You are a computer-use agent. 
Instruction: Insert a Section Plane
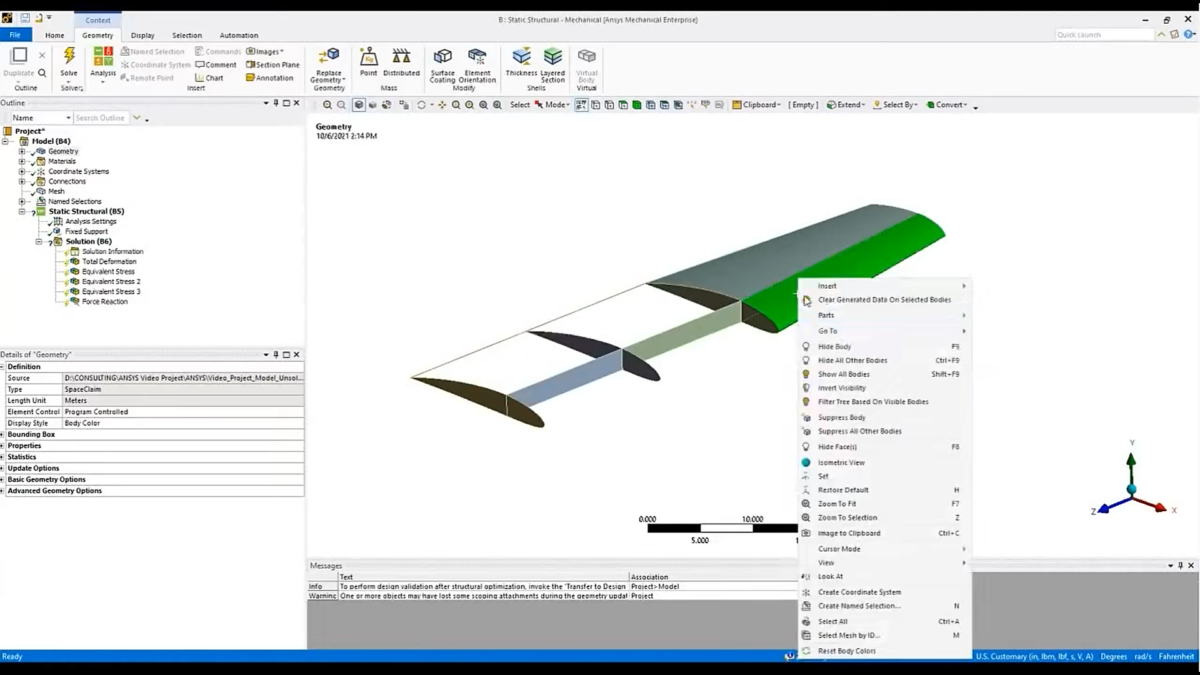pos(273,65)
